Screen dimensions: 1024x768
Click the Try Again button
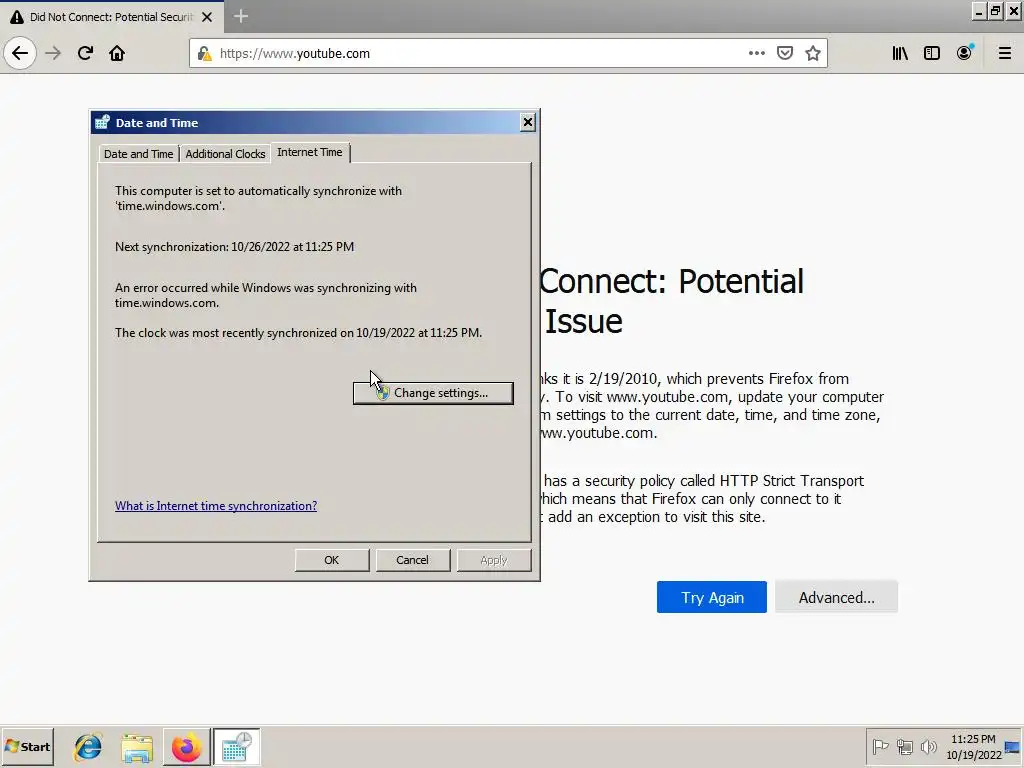click(x=712, y=597)
